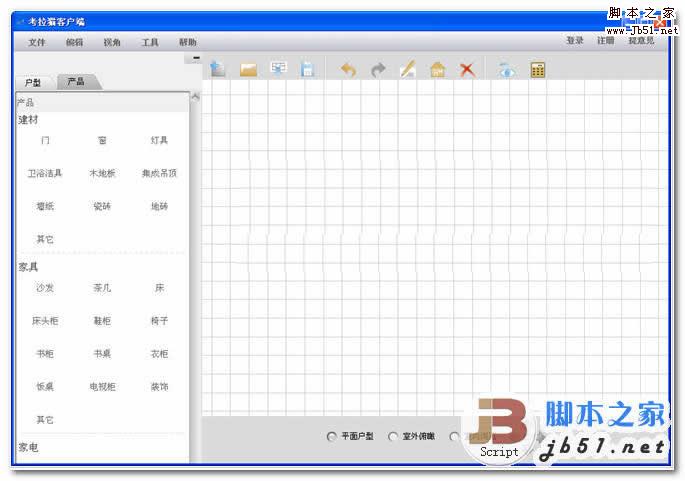Choose 床 furniture category
This screenshot has height=481, width=685.
[159, 288]
